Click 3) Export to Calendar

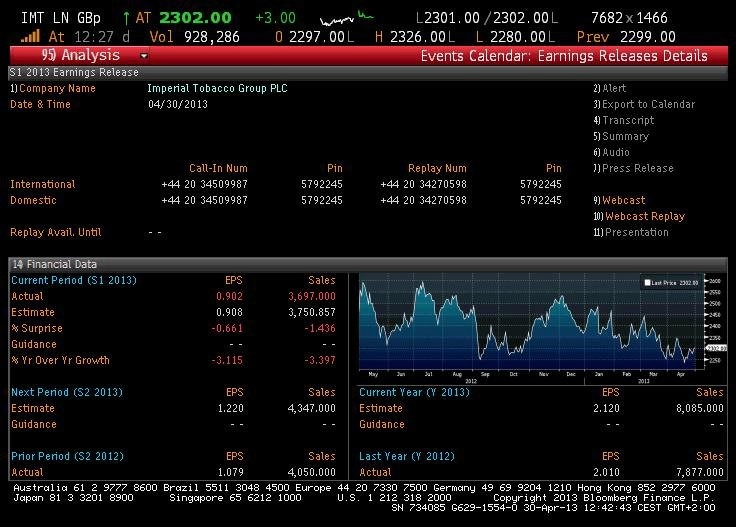tap(644, 104)
